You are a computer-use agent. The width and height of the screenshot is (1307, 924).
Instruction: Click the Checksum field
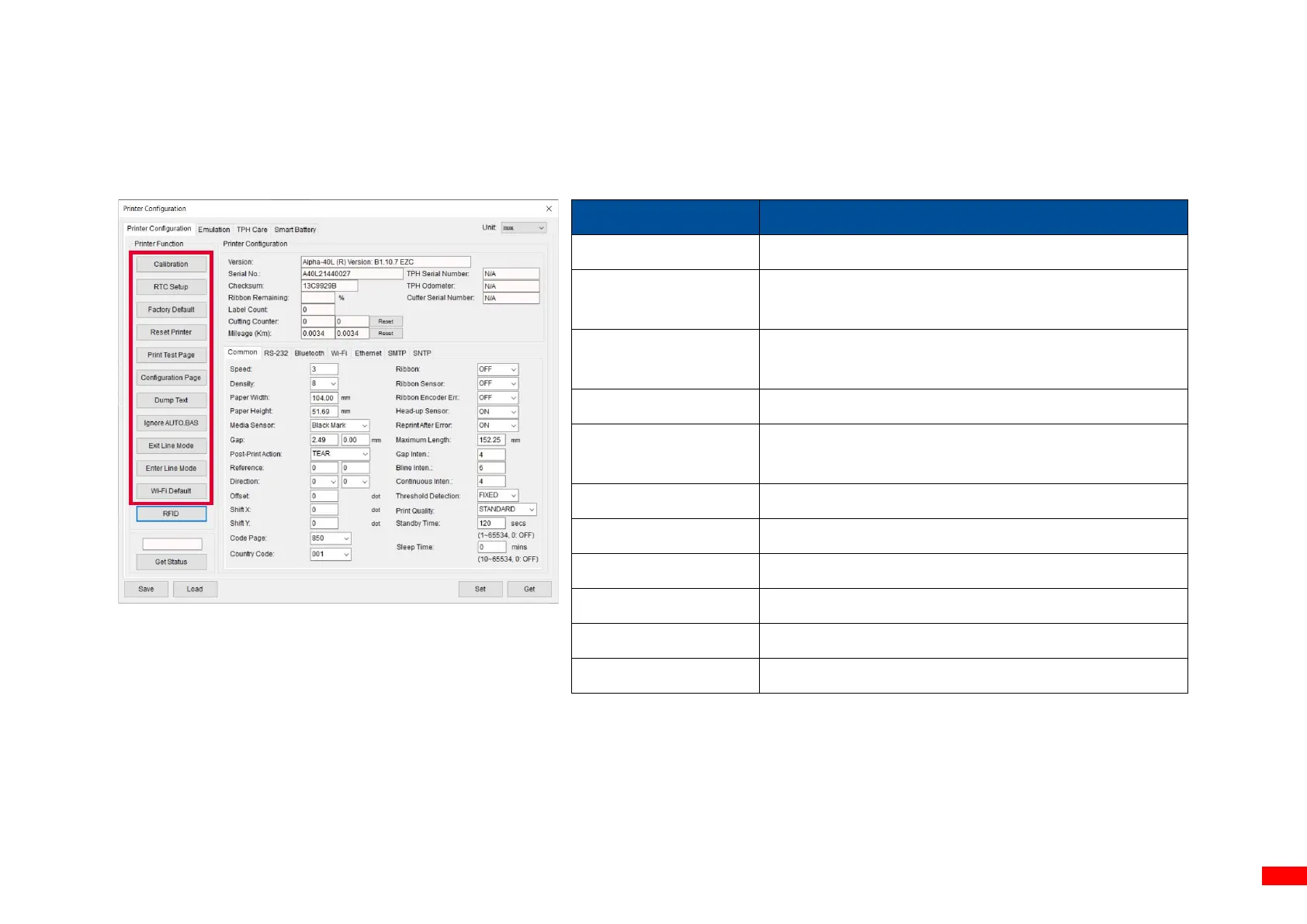[x=329, y=286]
